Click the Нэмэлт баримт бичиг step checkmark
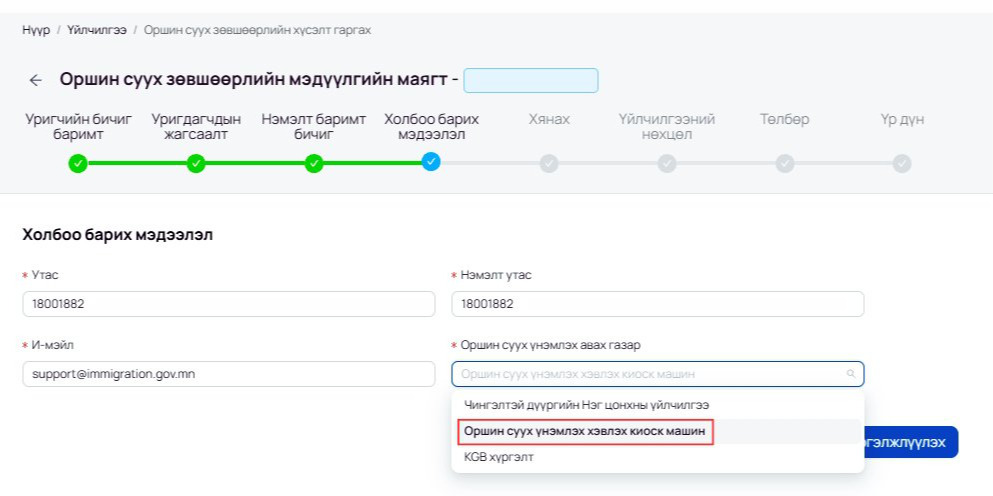Image resolution: width=993 pixels, height=496 pixels. click(313, 163)
